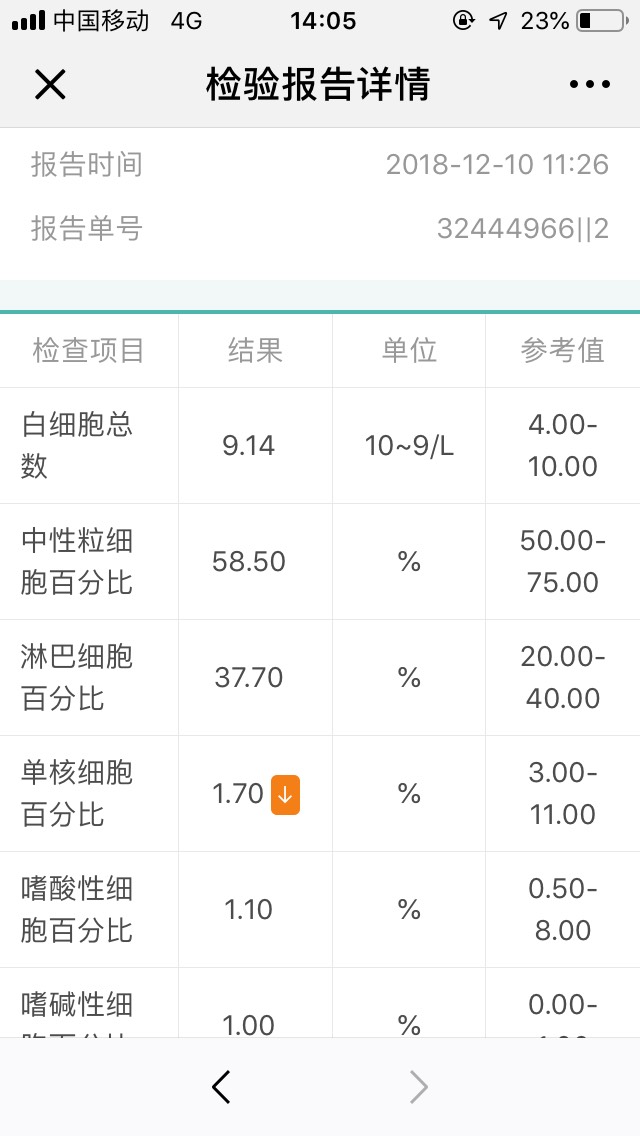This screenshot has width=640, height=1136.
Task: Select the 检查项目 column header
Action: click(88, 351)
